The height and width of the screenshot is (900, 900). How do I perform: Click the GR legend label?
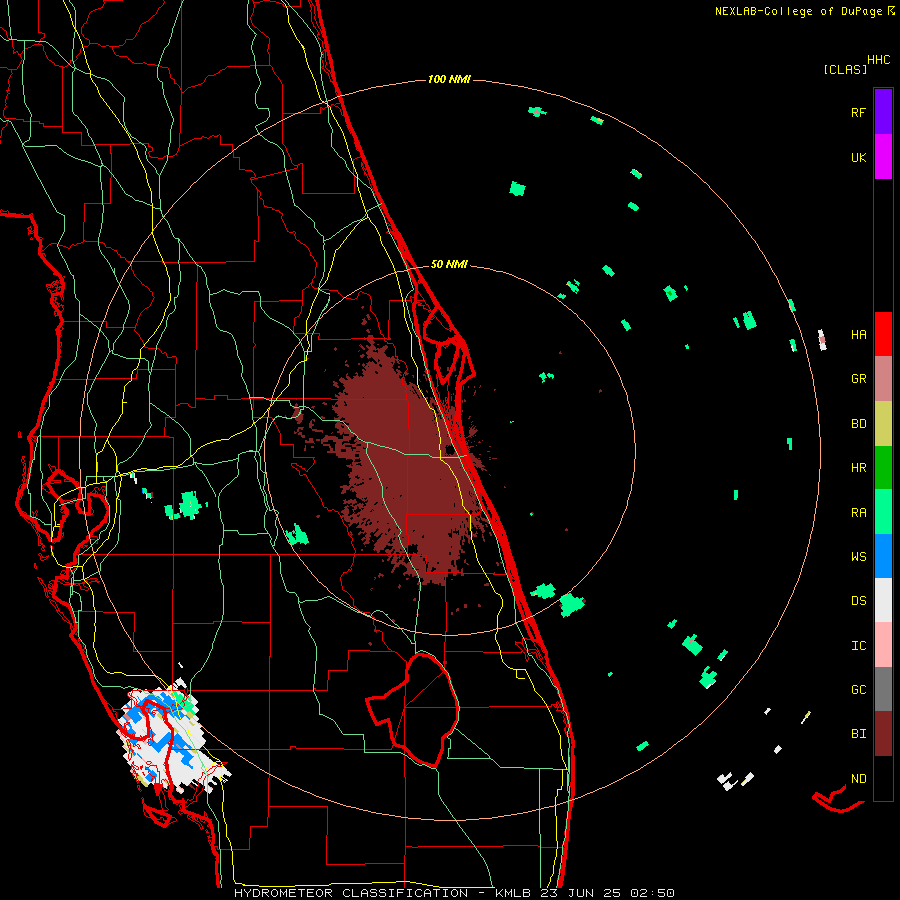point(858,379)
